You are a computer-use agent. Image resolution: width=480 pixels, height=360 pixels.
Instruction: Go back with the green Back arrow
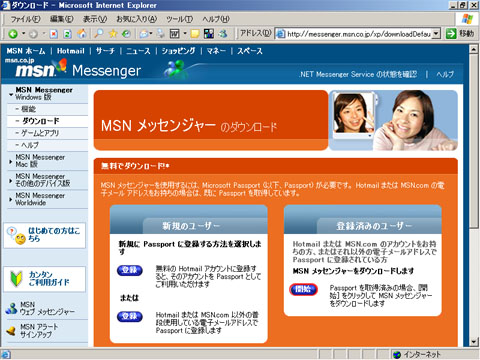(13, 34)
